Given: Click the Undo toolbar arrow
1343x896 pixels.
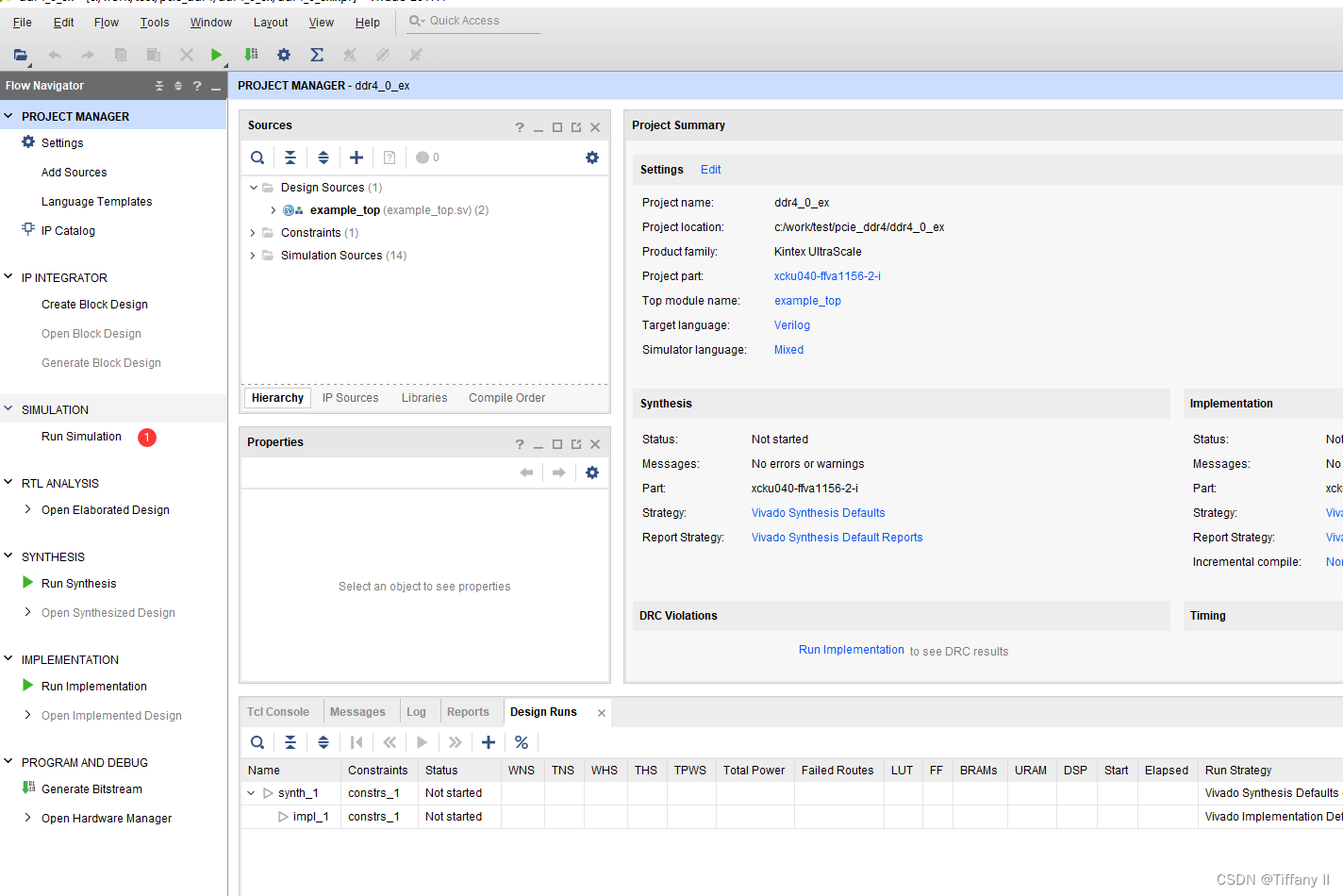Looking at the screenshot, I should click(x=55, y=55).
